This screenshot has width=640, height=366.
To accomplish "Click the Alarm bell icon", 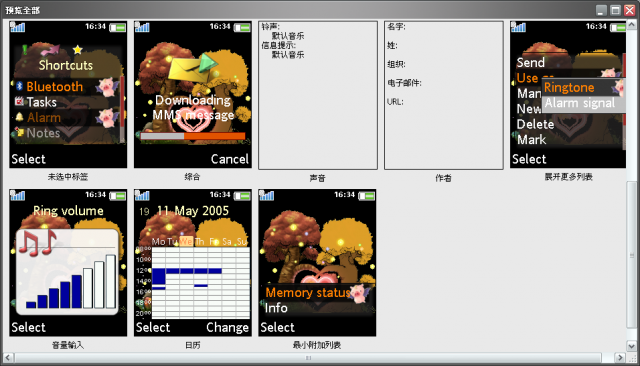I will coord(19,117).
